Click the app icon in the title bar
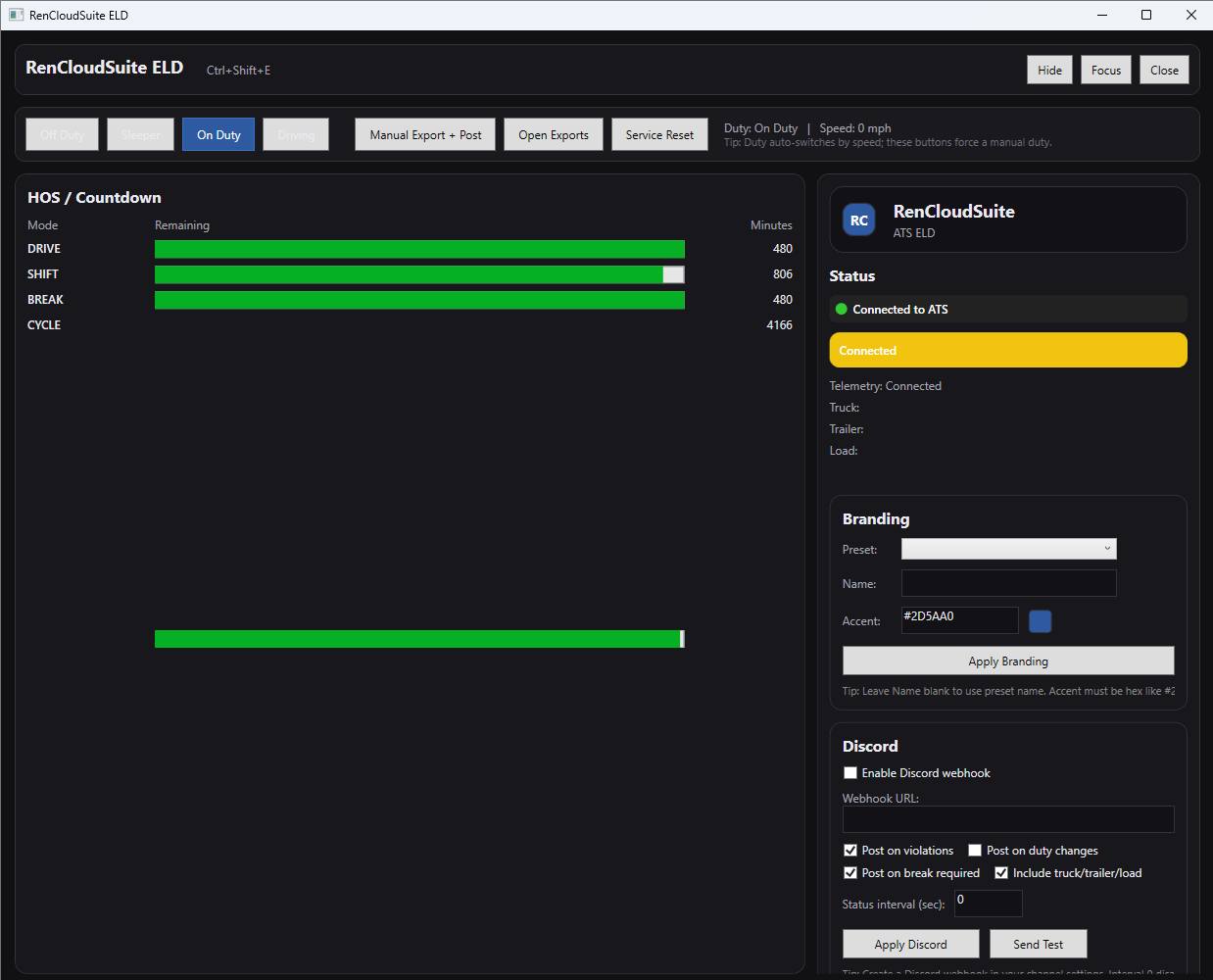 point(16,15)
